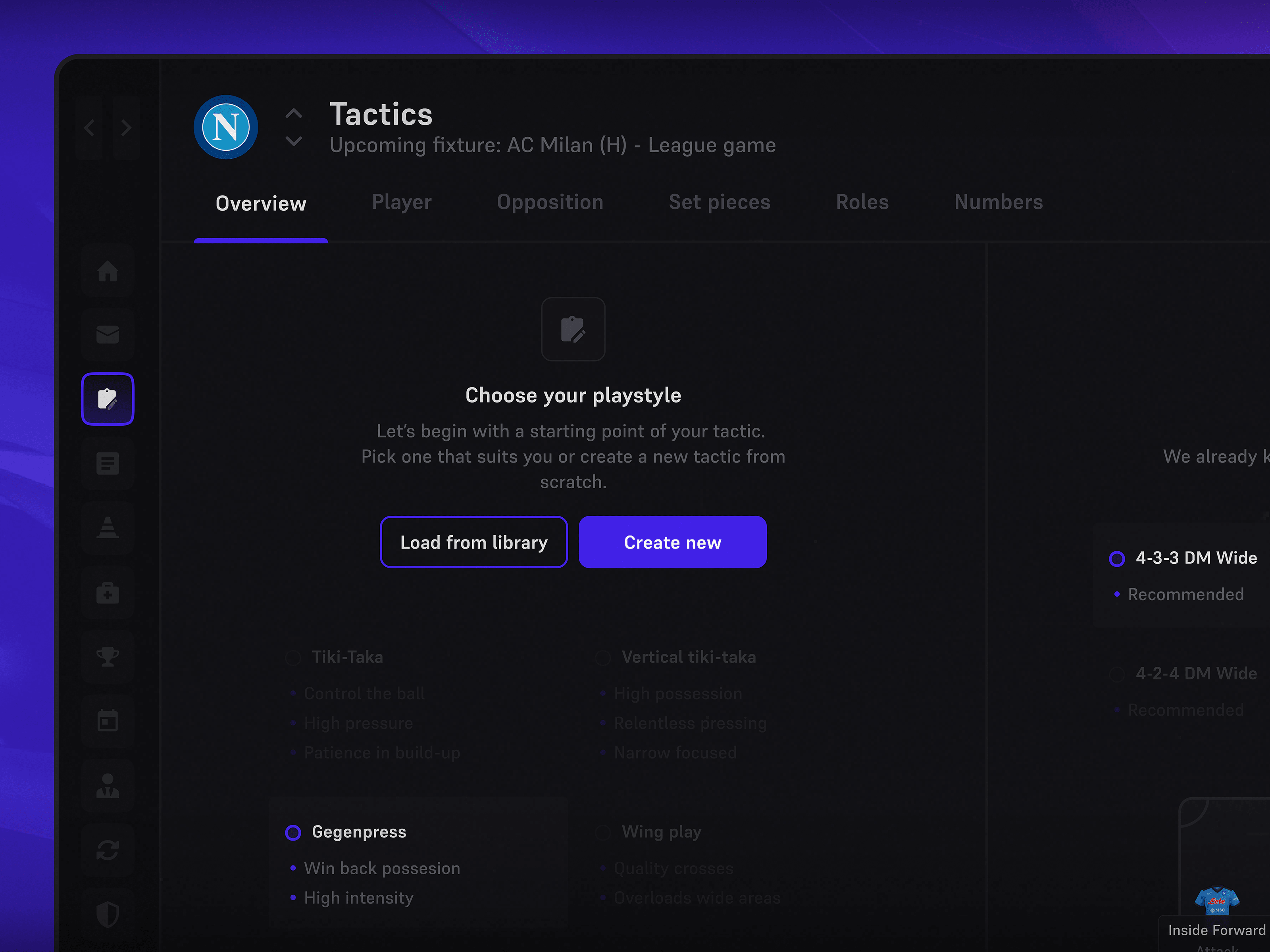
Task: Click the Inside Forward role label
Action: (1216, 930)
